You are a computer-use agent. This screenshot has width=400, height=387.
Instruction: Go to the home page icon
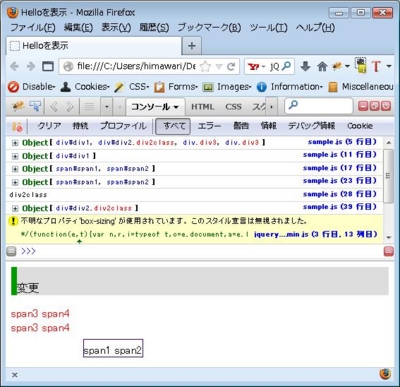[x=322, y=67]
